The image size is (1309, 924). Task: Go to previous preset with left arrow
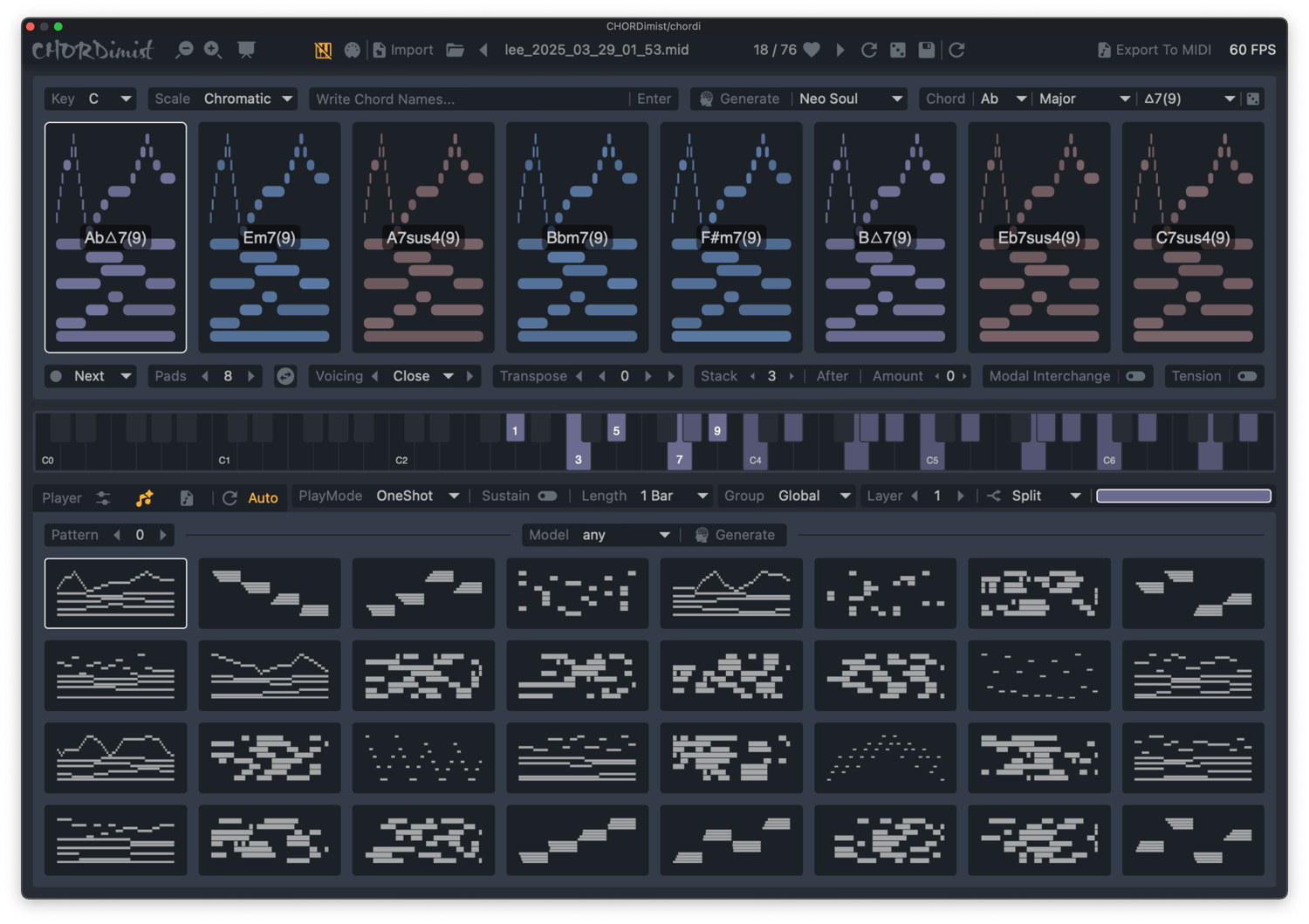[x=483, y=50]
